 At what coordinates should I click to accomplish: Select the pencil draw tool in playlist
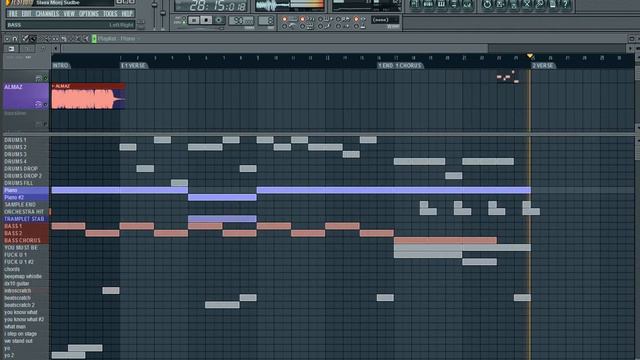[26, 39]
